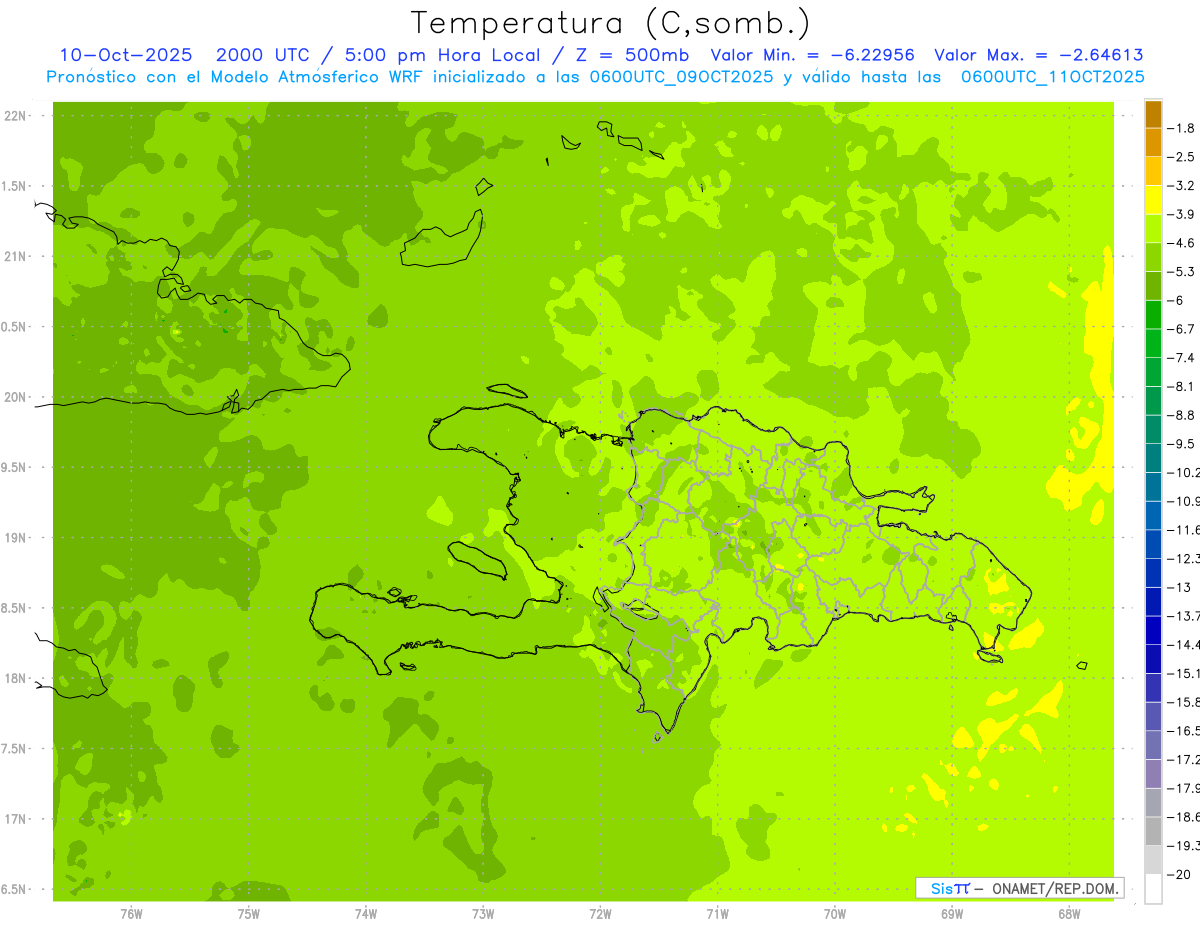Click the -7.4 colorbar value
The height and width of the screenshot is (927, 1200).
(x=1180, y=358)
